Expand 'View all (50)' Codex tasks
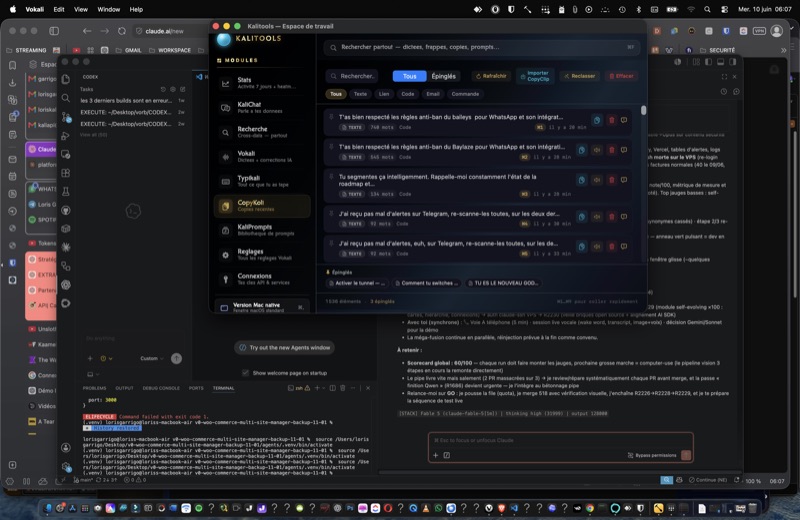Image resolution: width=800 pixels, height=520 pixels. (x=93, y=135)
